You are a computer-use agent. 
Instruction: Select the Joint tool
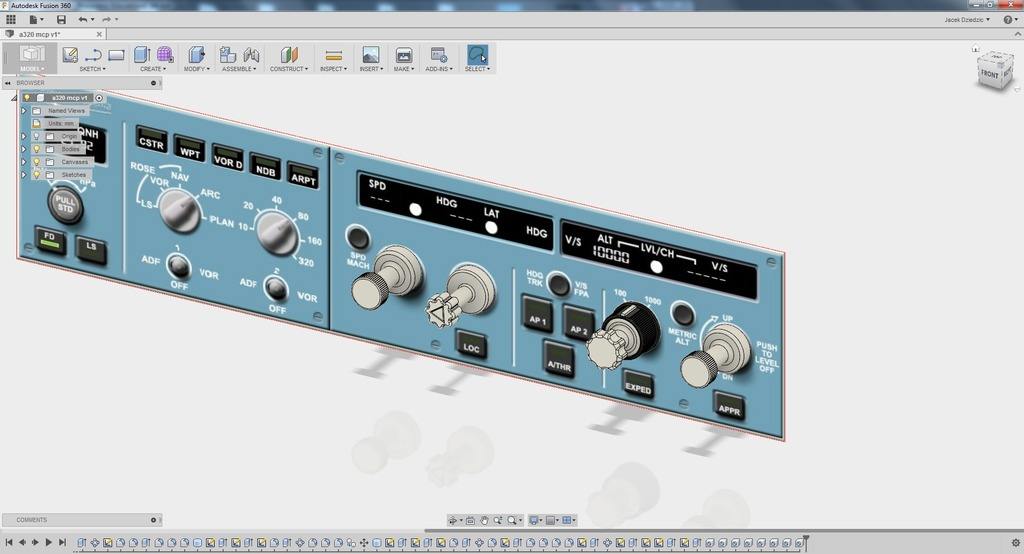coord(251,54)
